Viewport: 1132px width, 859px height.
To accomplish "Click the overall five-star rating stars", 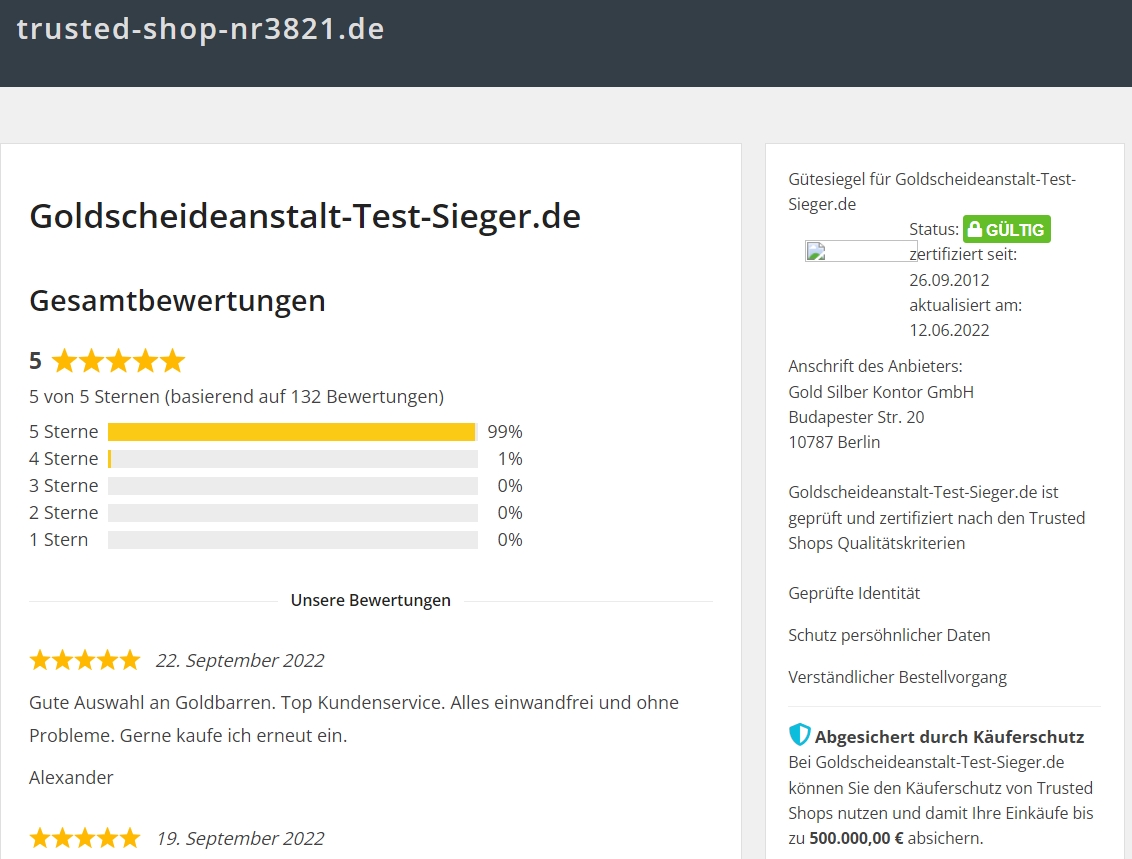I will (118, 360).
